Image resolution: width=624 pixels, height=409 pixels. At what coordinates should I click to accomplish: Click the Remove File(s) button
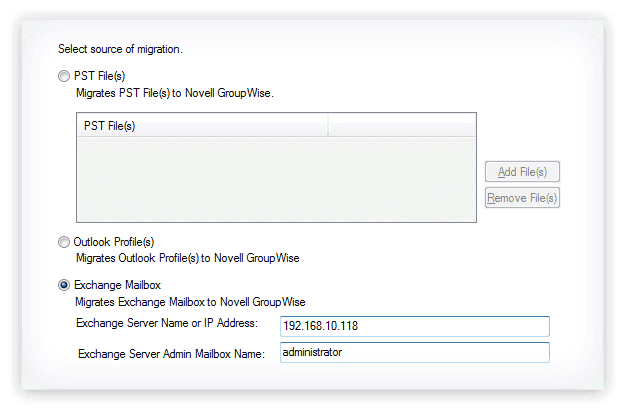point(522,197)
